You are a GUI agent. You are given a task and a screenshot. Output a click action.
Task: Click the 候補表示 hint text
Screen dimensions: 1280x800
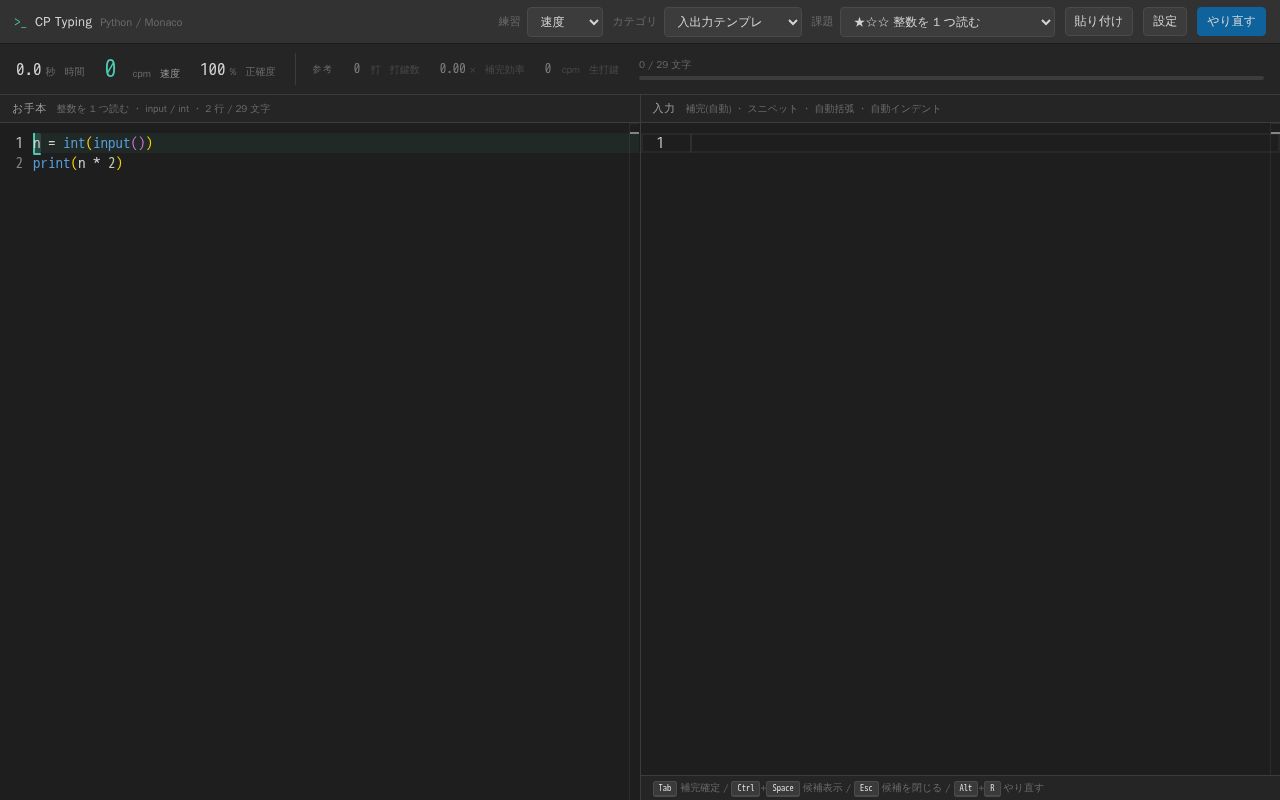(822, 788)
